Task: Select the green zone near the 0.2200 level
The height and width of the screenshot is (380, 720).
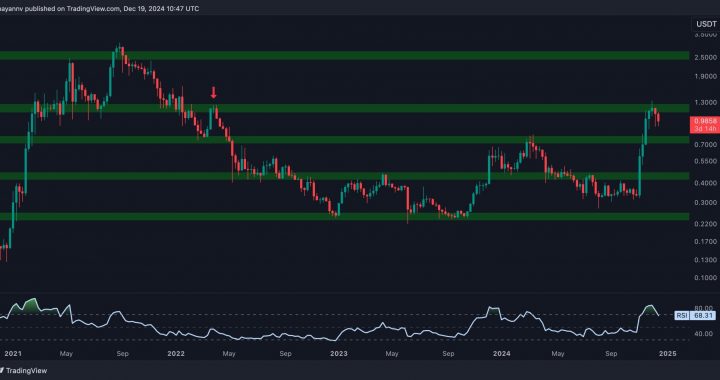Action: pyautogui.click(x=344, y=217)
